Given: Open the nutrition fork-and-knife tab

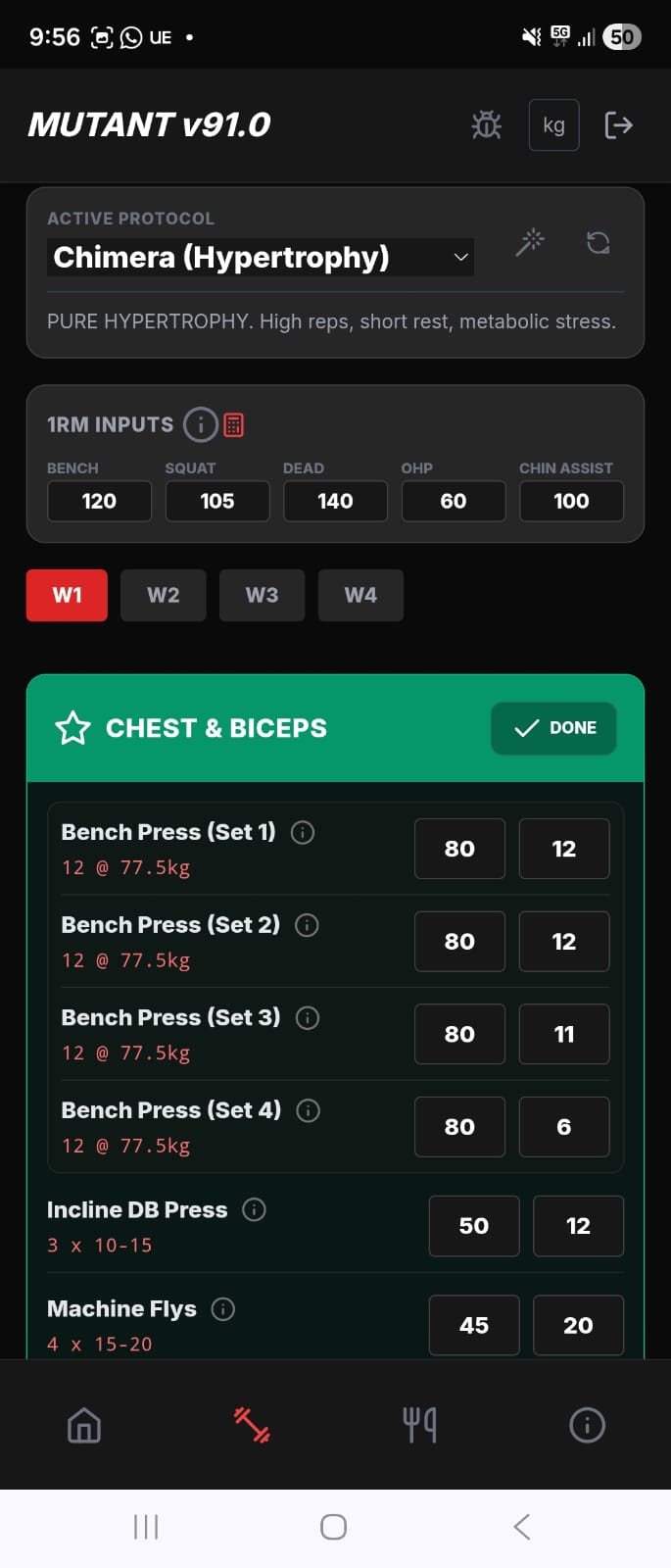Looking at the screenshot, I should pos(419,1425).
